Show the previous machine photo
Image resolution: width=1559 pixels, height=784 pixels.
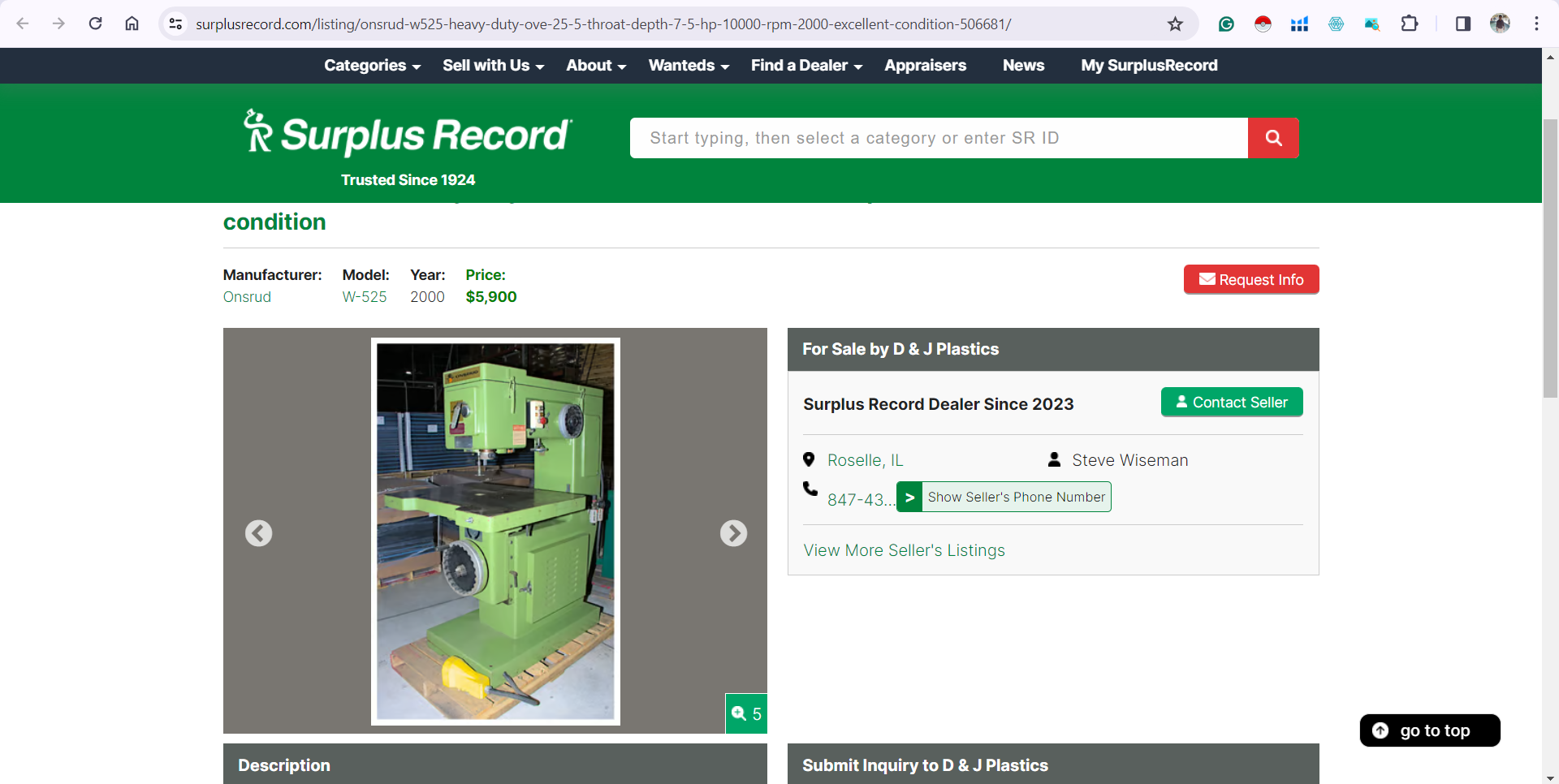[x=258, y=533]
